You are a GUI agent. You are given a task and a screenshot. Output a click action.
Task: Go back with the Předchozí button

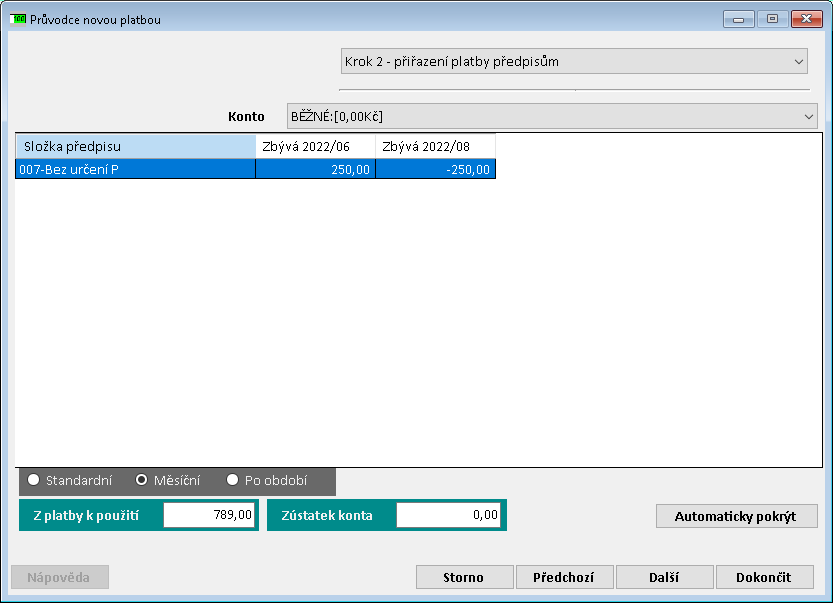point(564,577)
